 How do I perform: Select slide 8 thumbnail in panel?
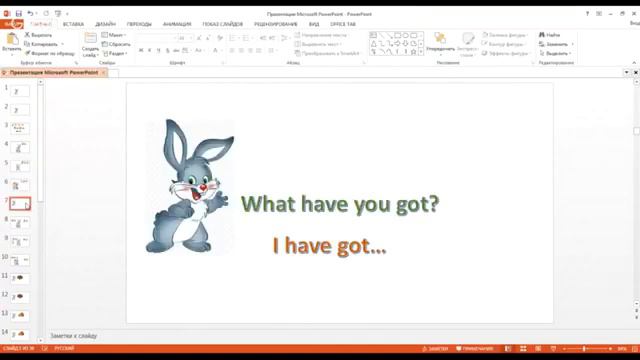[20, 222]
